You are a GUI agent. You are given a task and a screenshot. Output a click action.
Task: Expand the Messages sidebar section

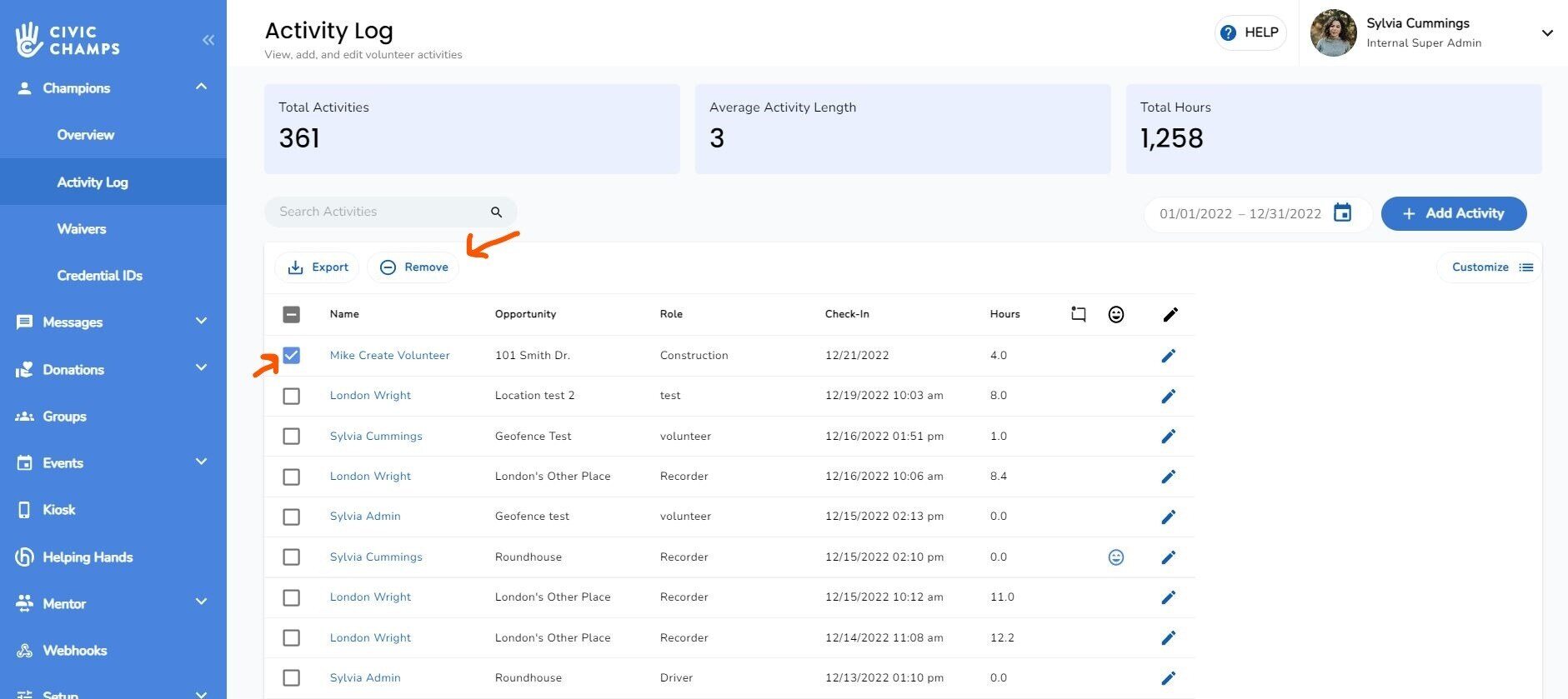(201, 322)
